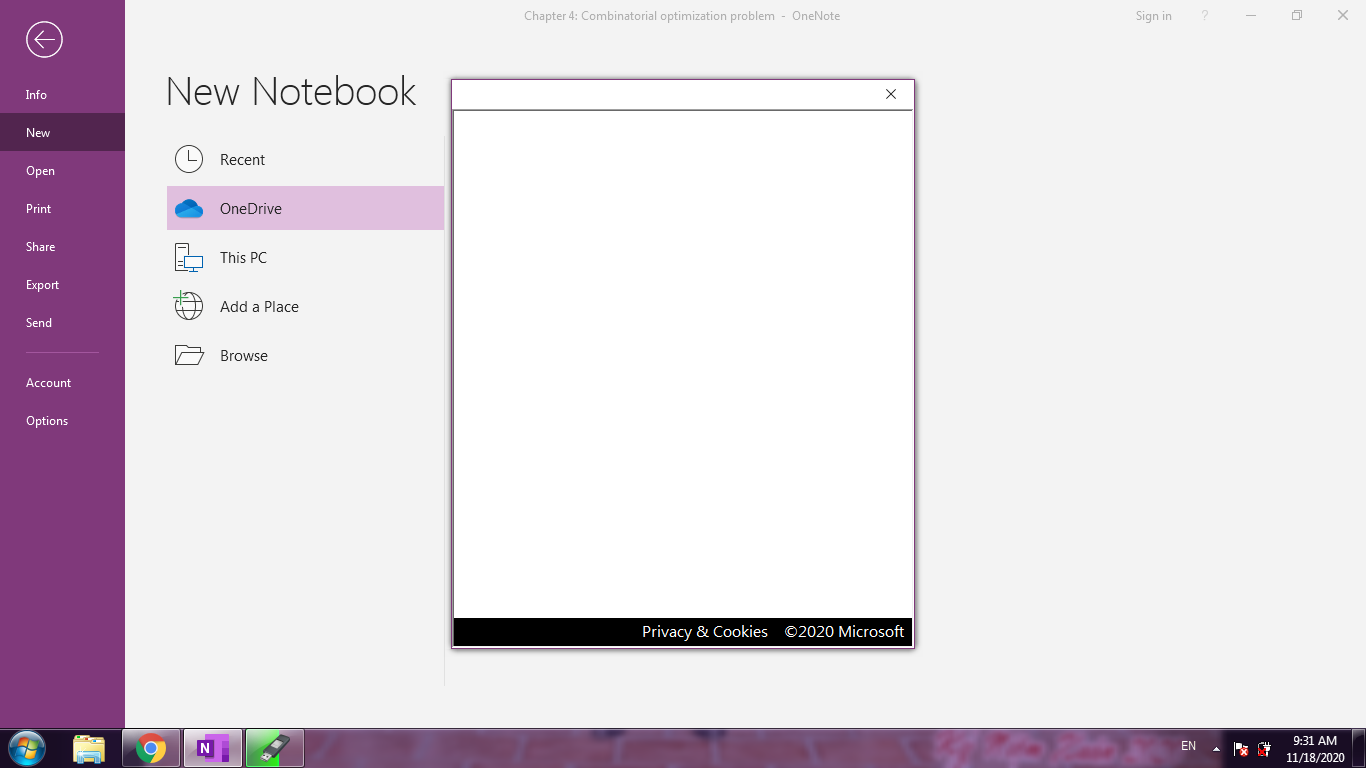Select Send in the backstage menu
This screenshot has height=768, width=1366.
[62, 323]
